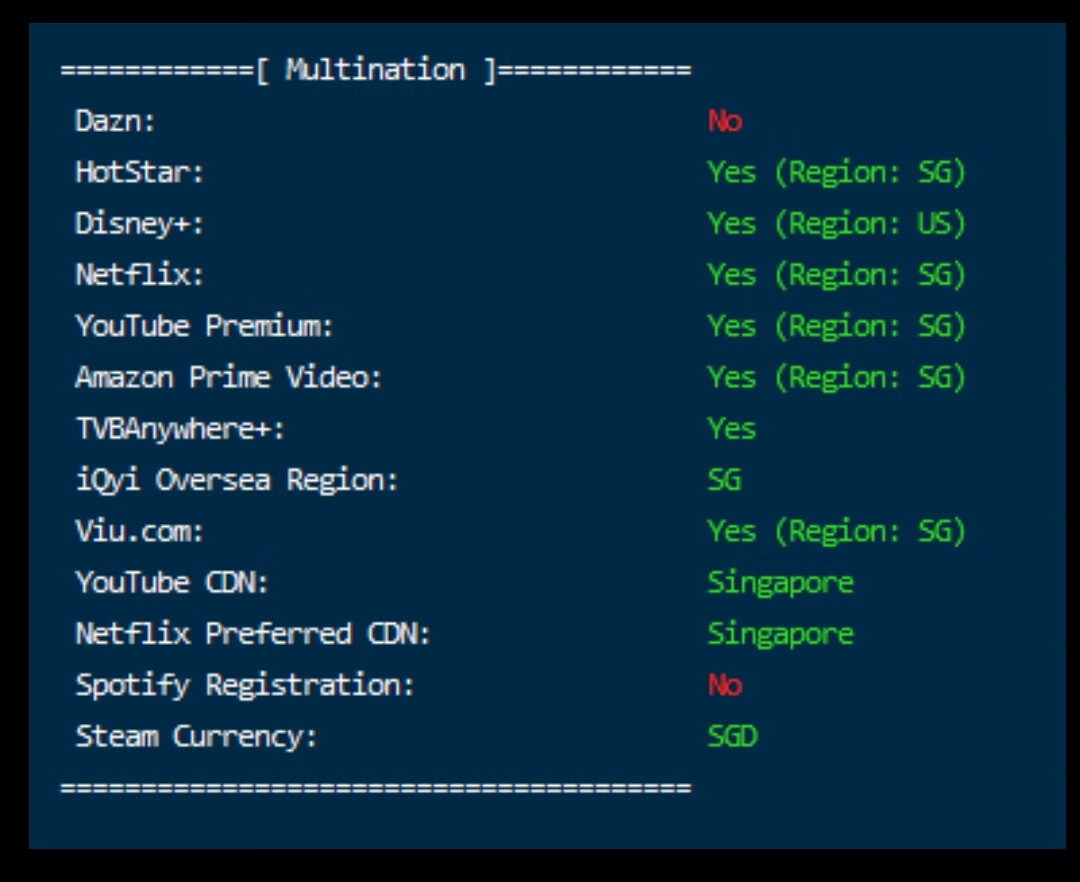Select the Yes result for TVBAnywhere+
Screen dimensions: 1080x882
click(x=732, y=429)
